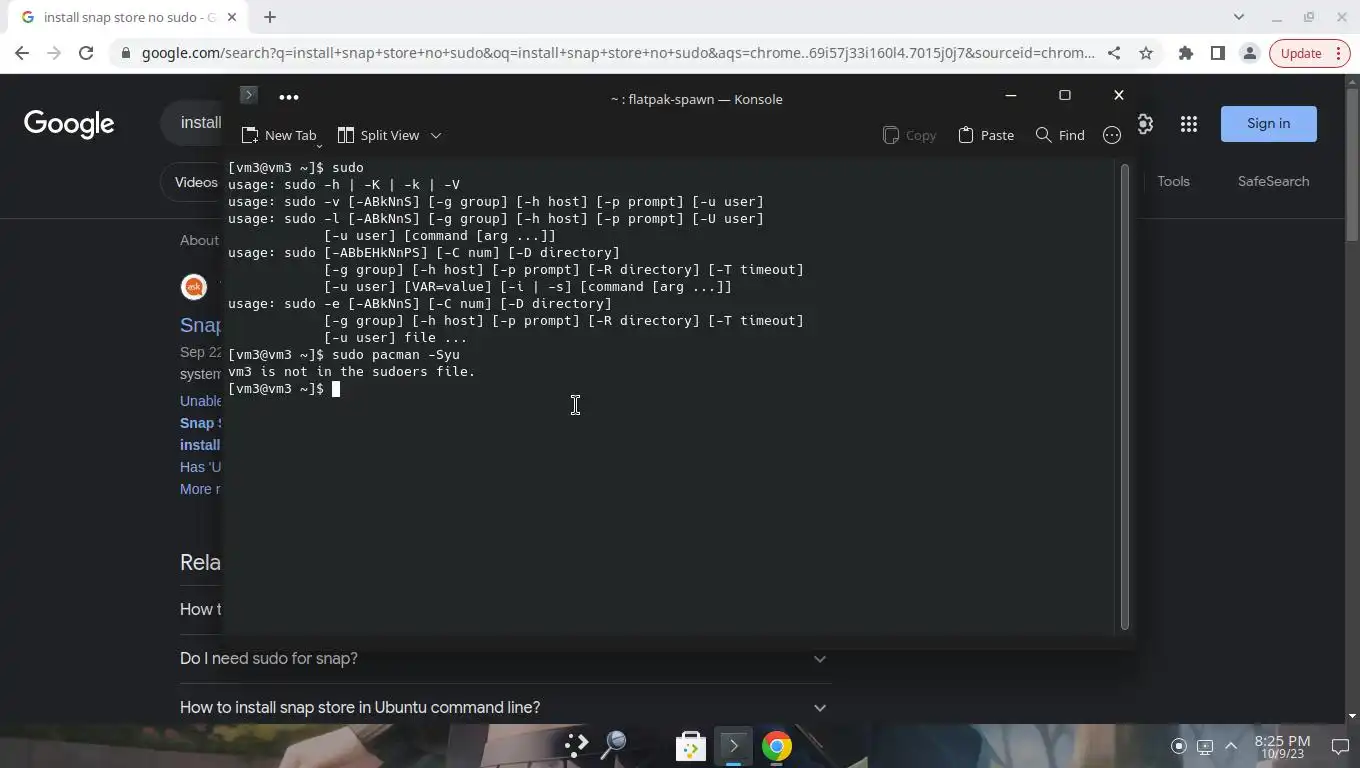Click 'vm3 is not in the sudoers file.' text
The image size is (1360, 768).
point(352,372)
